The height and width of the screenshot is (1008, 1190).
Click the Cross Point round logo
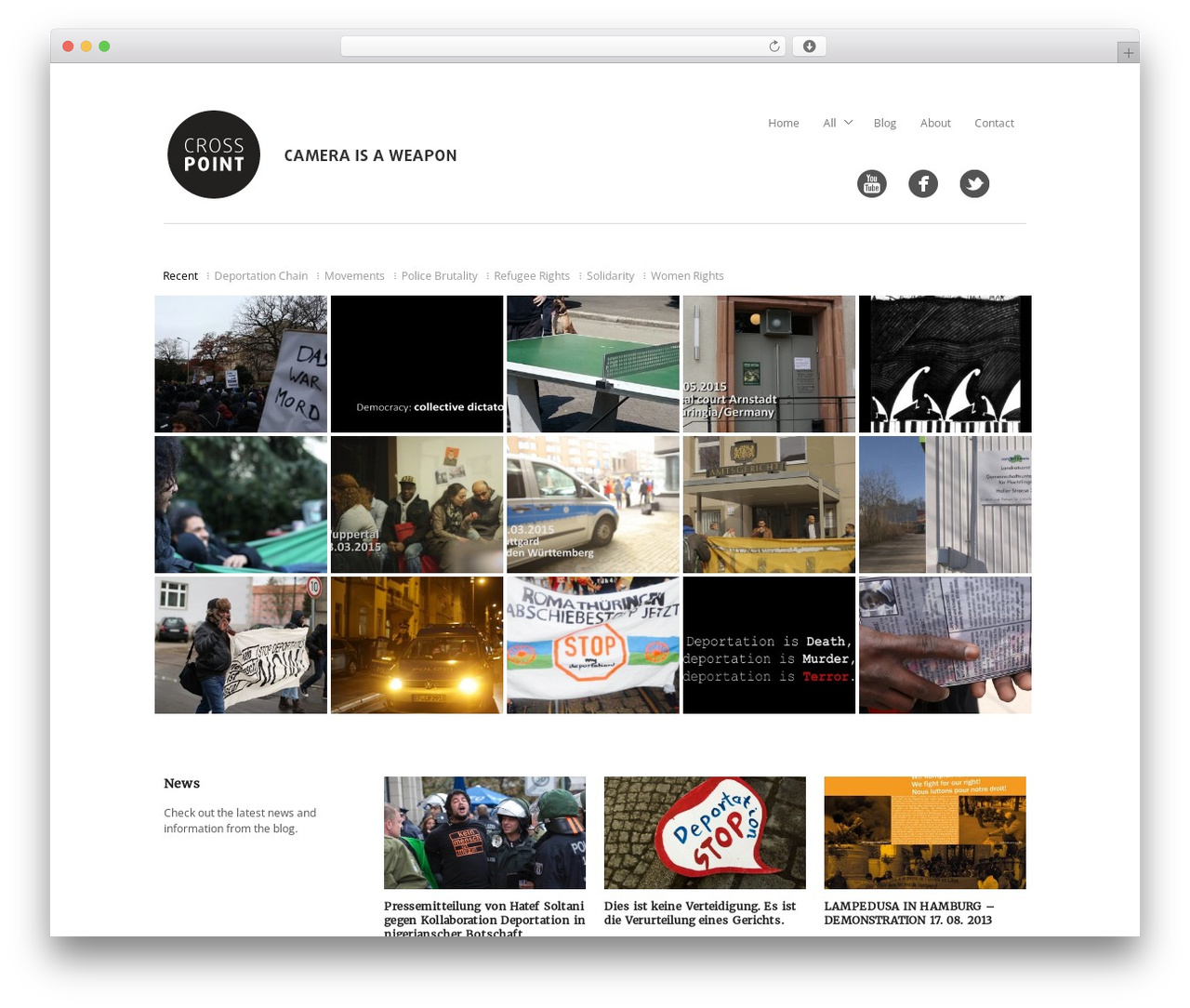tap(214, 154)
